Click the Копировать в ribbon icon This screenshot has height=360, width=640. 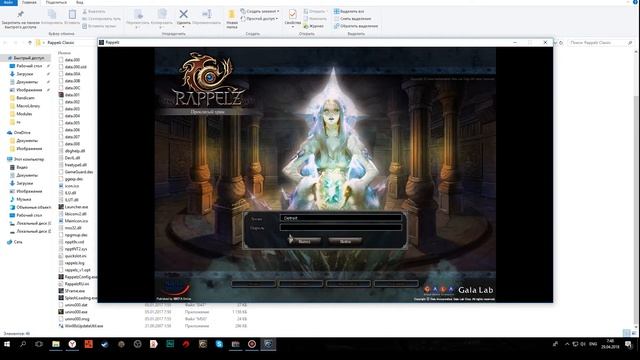pos(162,14)
